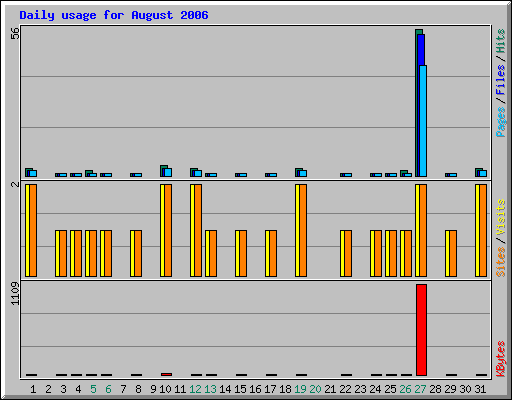512x400 pixels.
Task: Click the 'Pages' legend label
Action: (x=501, y=122)
